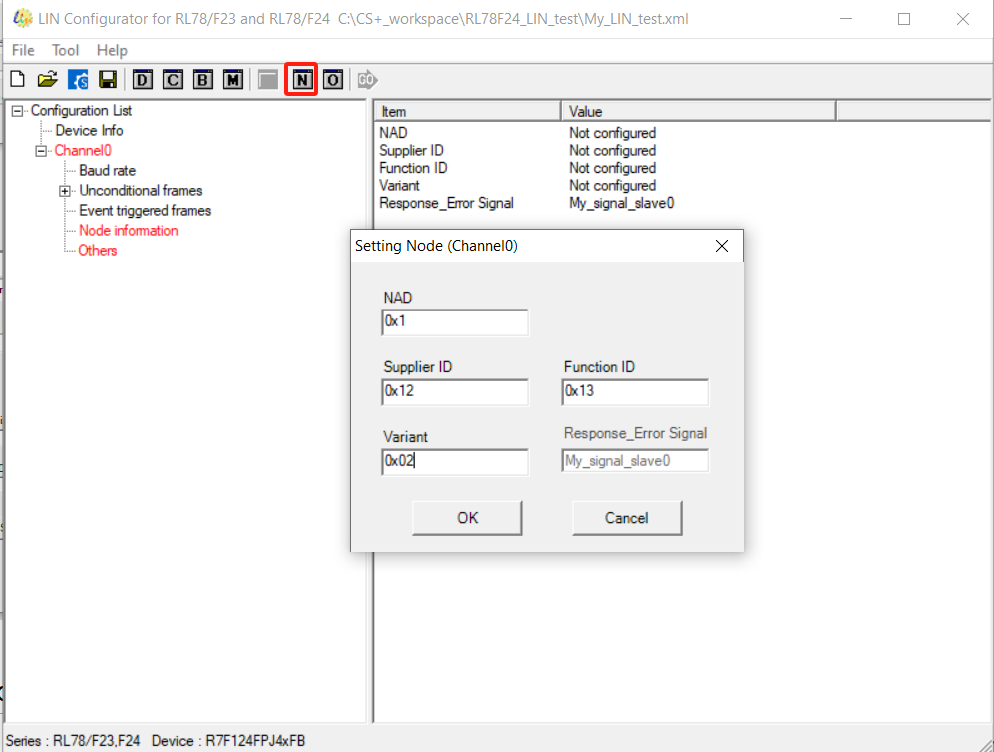Save with the floppy disk icon
Viewport: 994px width, 752px height.
108,80
